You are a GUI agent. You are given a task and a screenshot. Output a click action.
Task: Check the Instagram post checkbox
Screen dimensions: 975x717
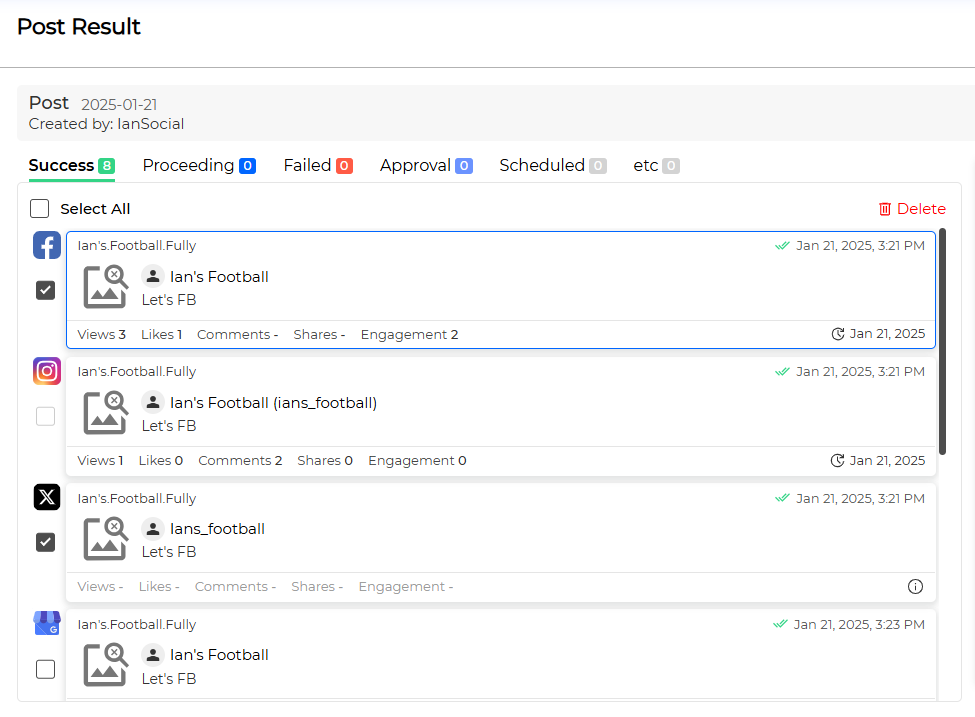45,416
